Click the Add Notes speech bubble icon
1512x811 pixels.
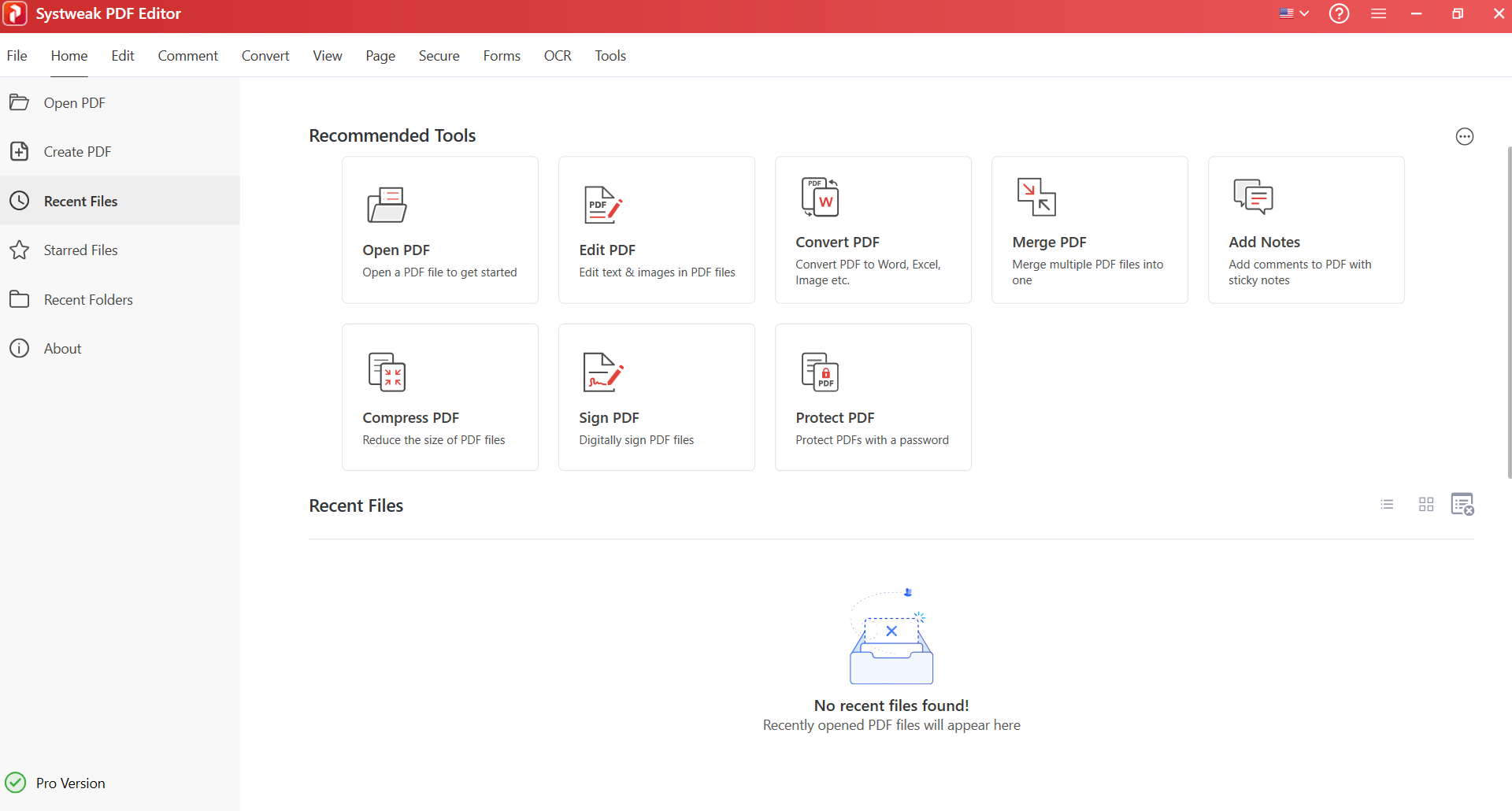tap(1253, 197)
